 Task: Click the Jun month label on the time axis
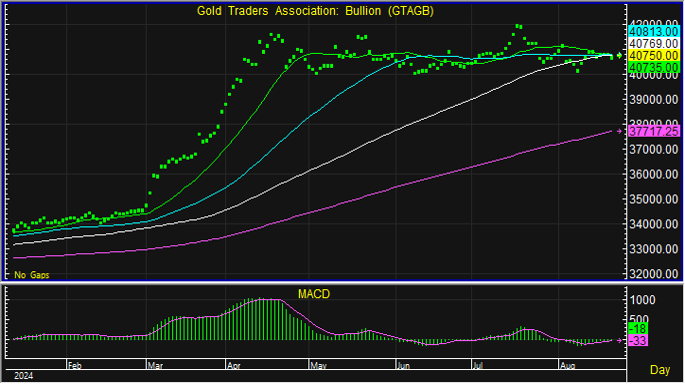(x=403, y=366)
